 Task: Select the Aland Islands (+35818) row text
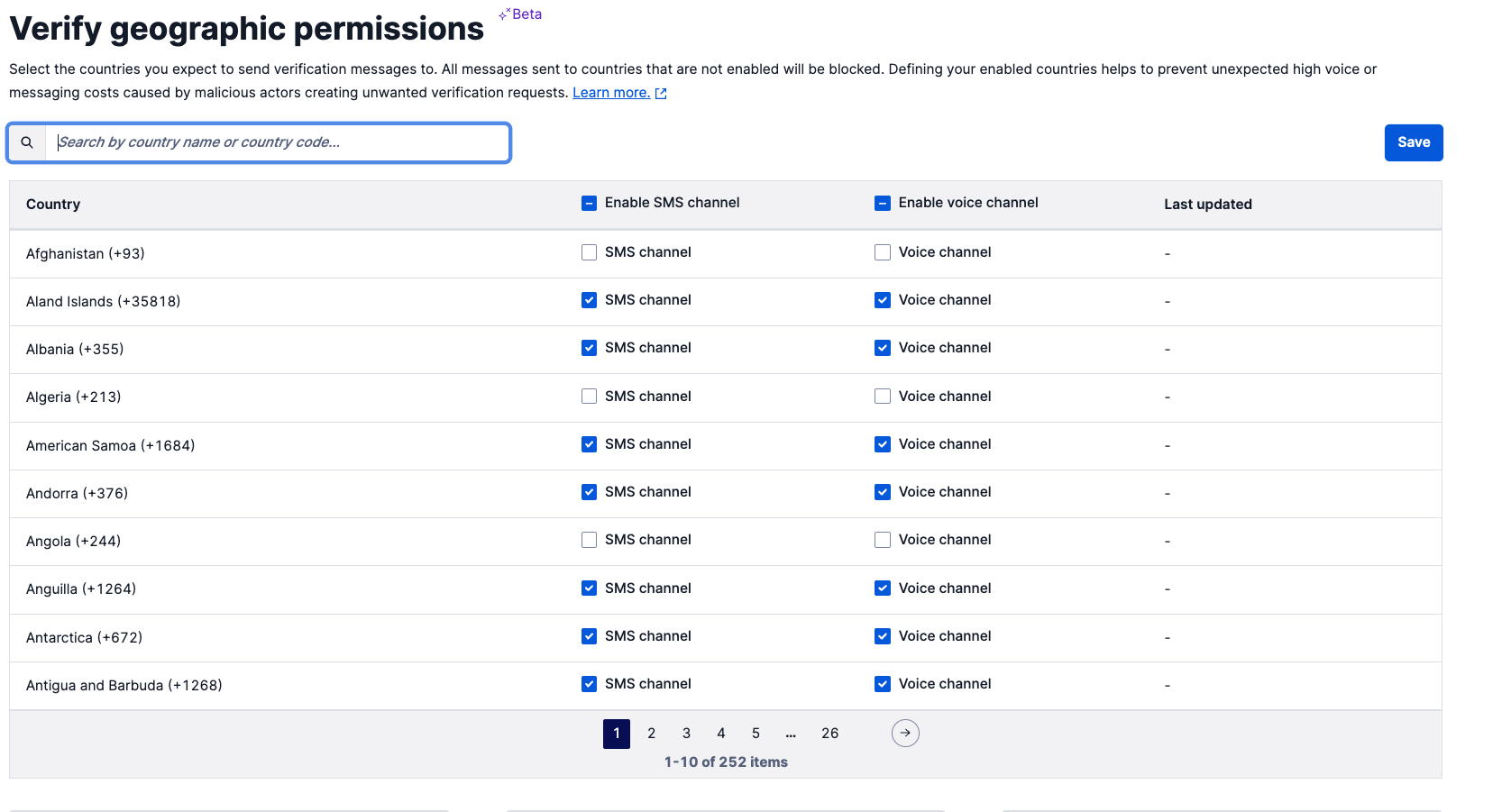[104, 302]
